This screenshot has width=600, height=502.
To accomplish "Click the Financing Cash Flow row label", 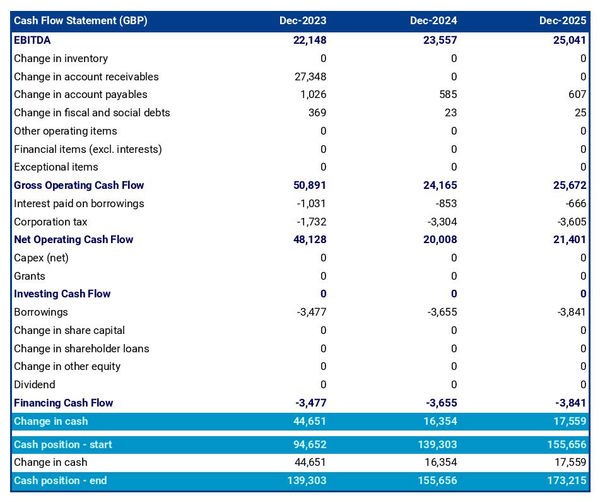I will click(x=63, y=403).
